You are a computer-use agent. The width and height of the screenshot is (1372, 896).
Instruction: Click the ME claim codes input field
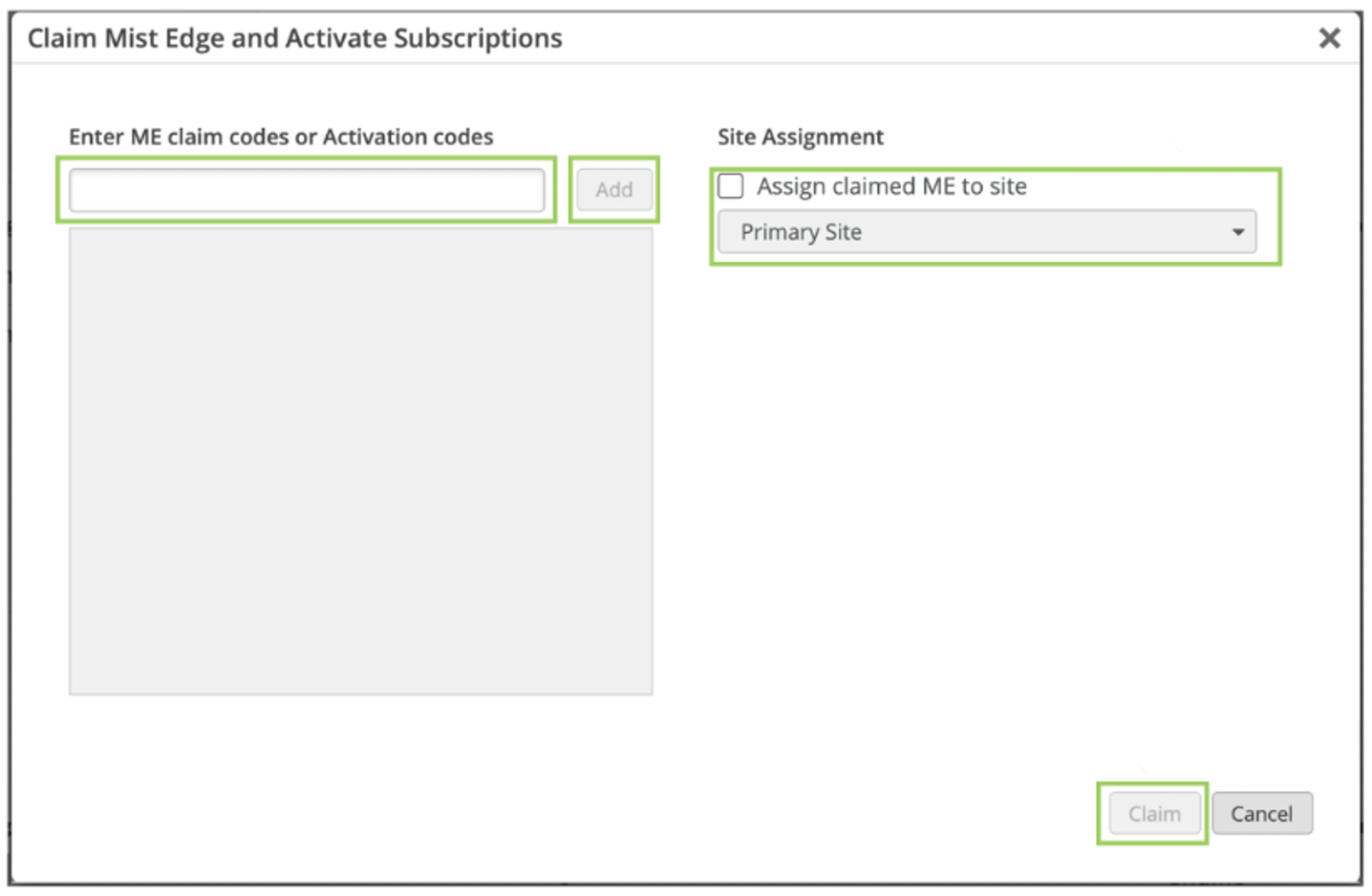(307, 190)
